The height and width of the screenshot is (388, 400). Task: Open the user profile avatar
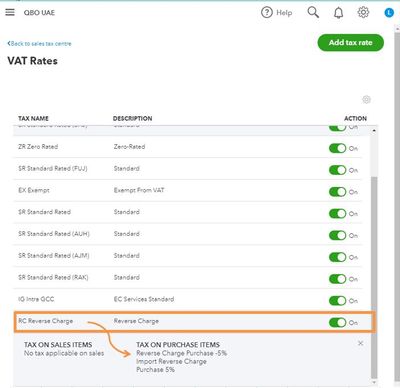coord(389,13)
